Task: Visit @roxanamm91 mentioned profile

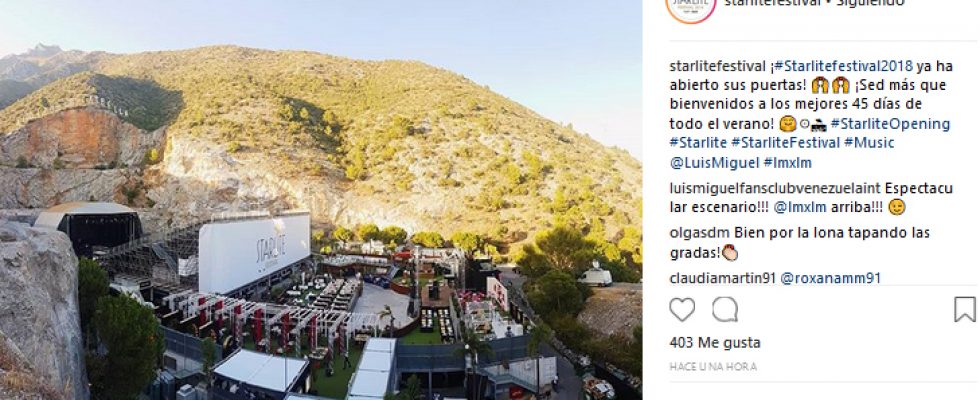Action: 831,278
